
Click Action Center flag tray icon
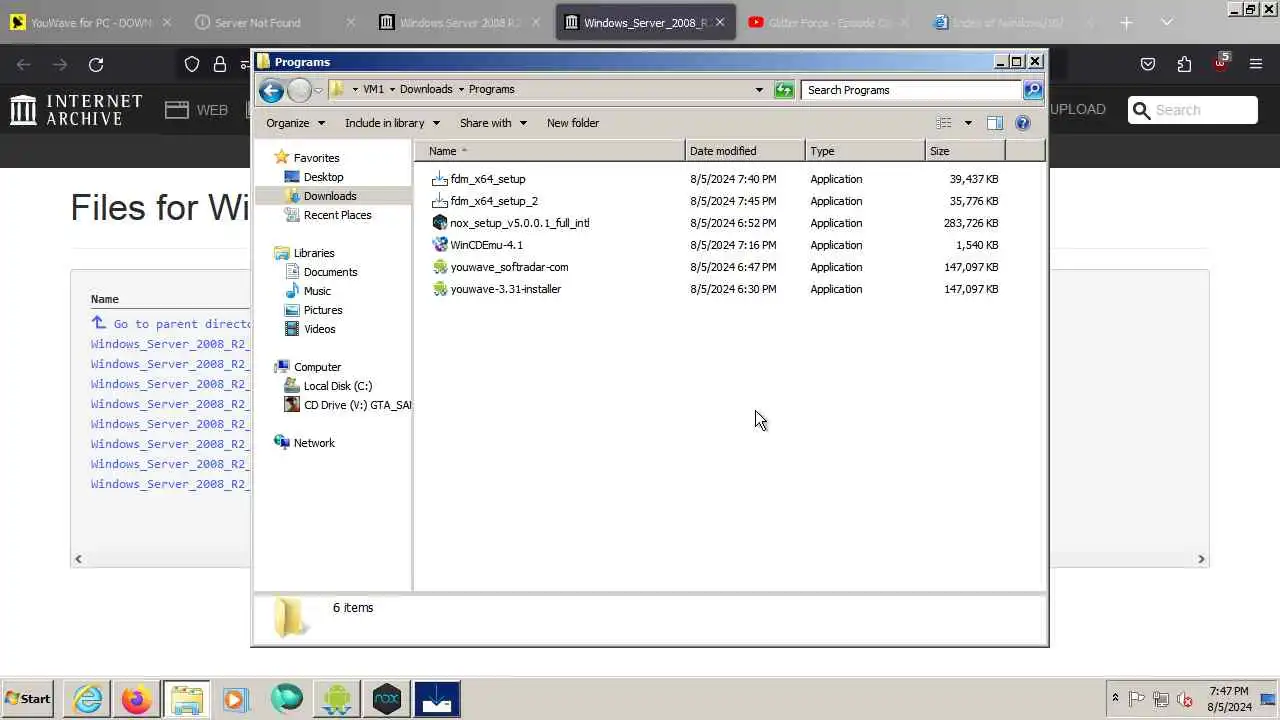click(1137, 699)
